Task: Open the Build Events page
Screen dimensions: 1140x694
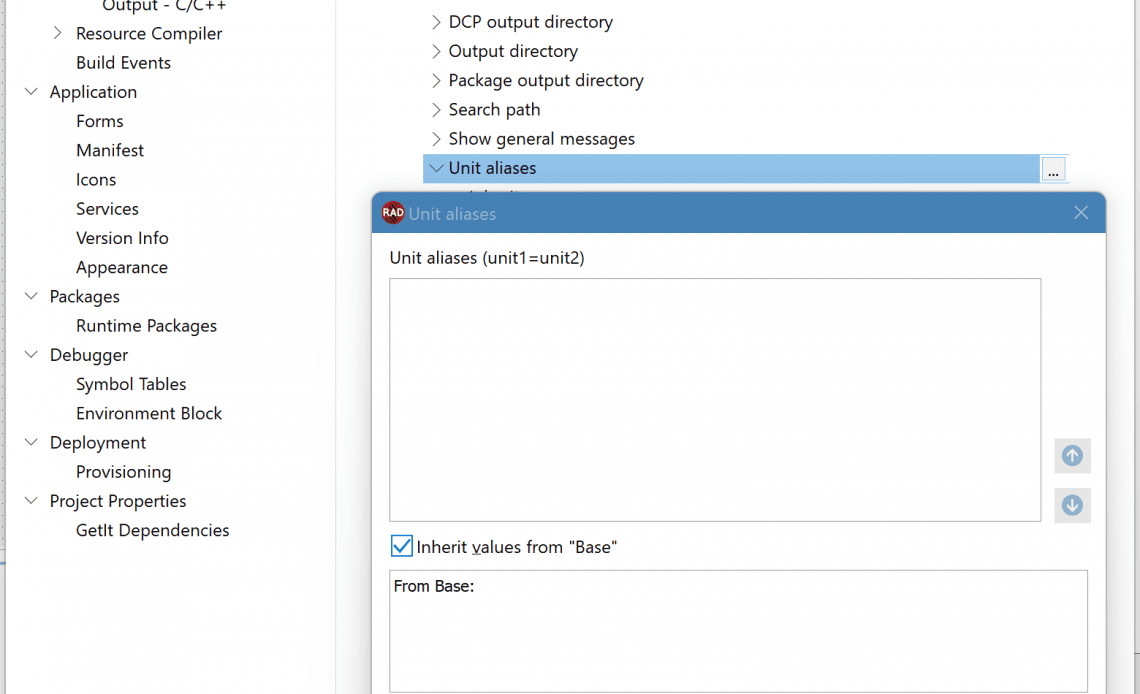Action: (123, 62)
